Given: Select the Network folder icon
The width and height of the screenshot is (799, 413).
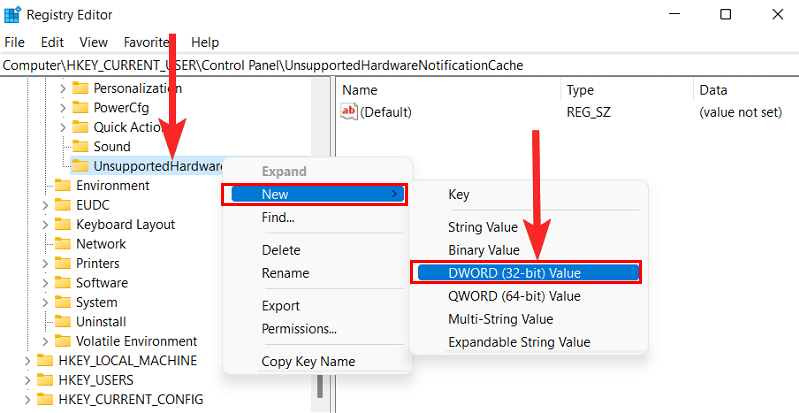Looking at the screenshot, I should [x=62, y=244].
